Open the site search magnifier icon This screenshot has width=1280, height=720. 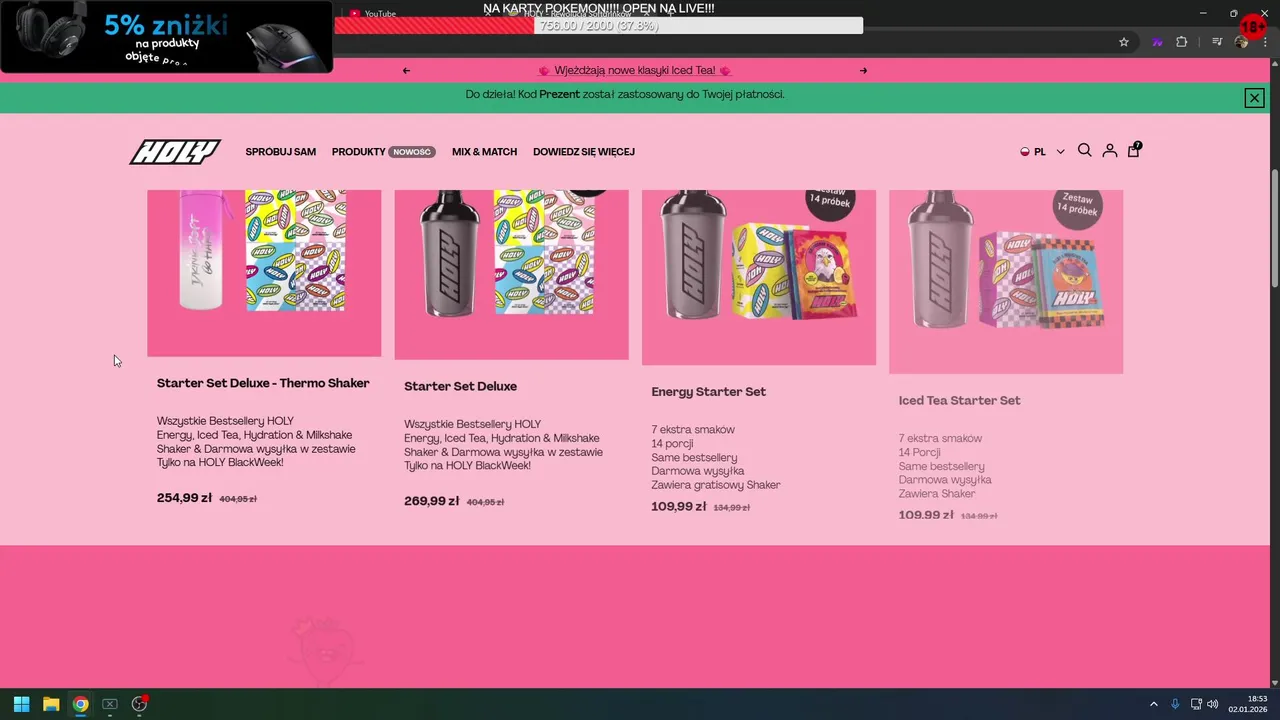1084,151
